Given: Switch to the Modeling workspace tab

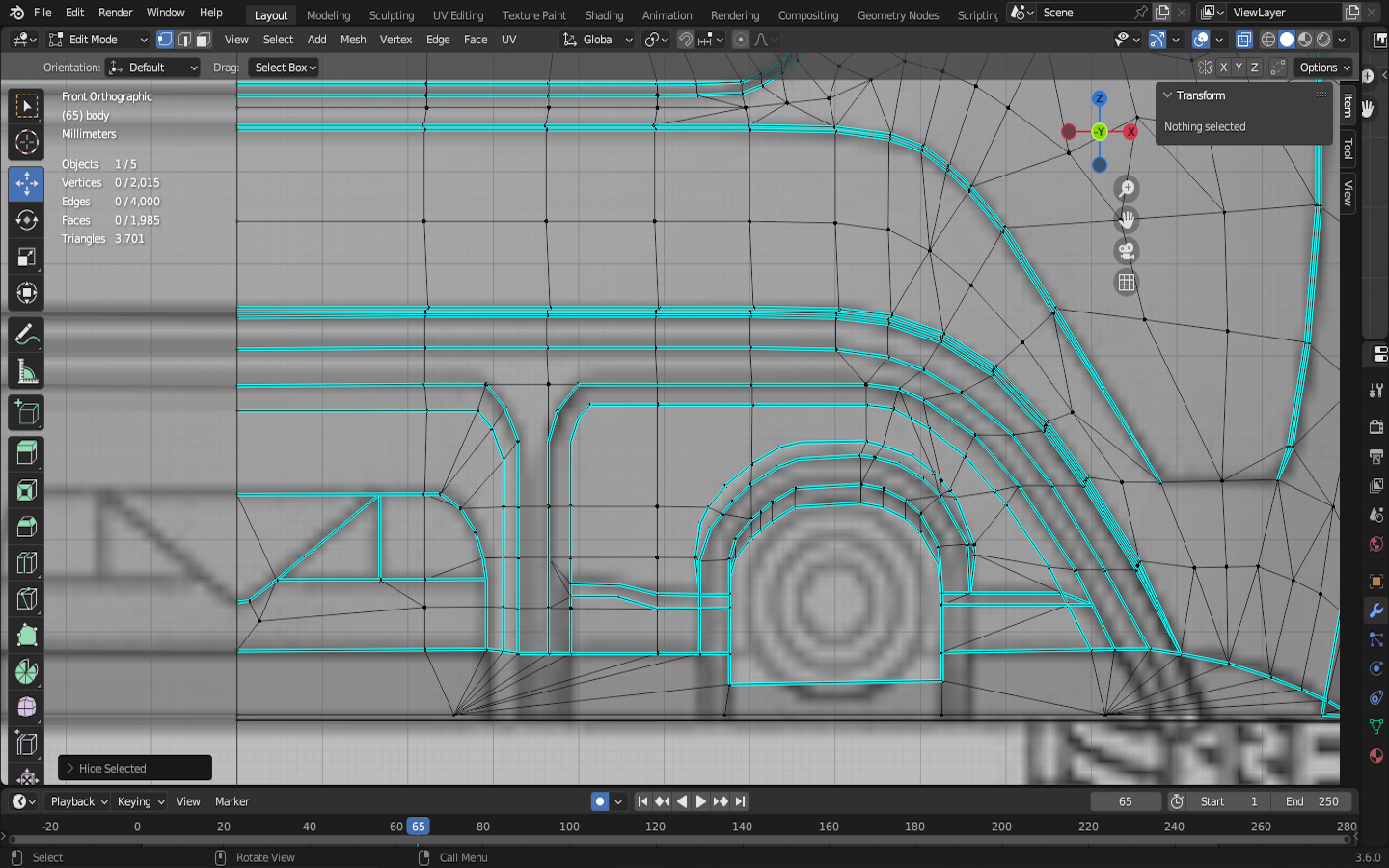Looking at the screenshot, I should (x=329, y=15).
